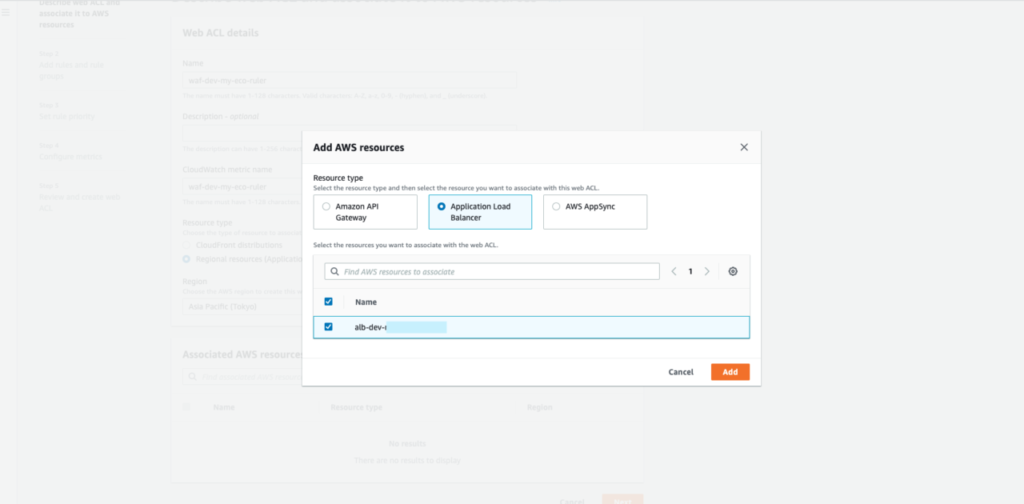The width and height of the screenshot is (1024, 504).
Task: Go to previous page of resources
Action: click(x=674, y=272)
